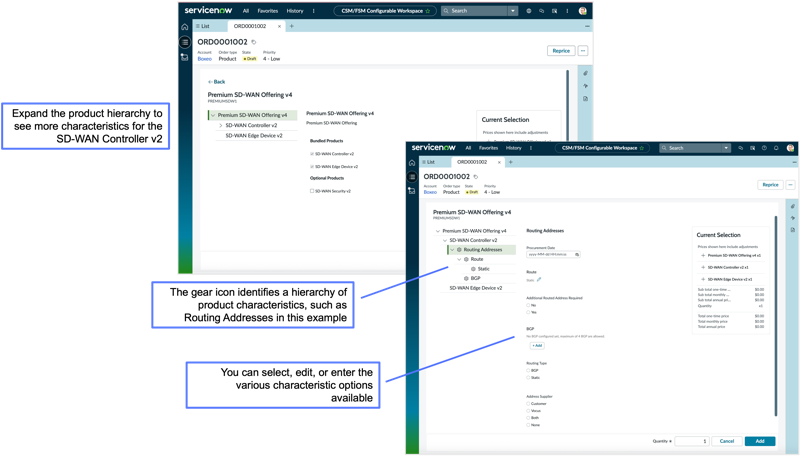Screen dimensions: 800x456
Task: Choose BGP under Routing Type
Action: click(528, 370)
